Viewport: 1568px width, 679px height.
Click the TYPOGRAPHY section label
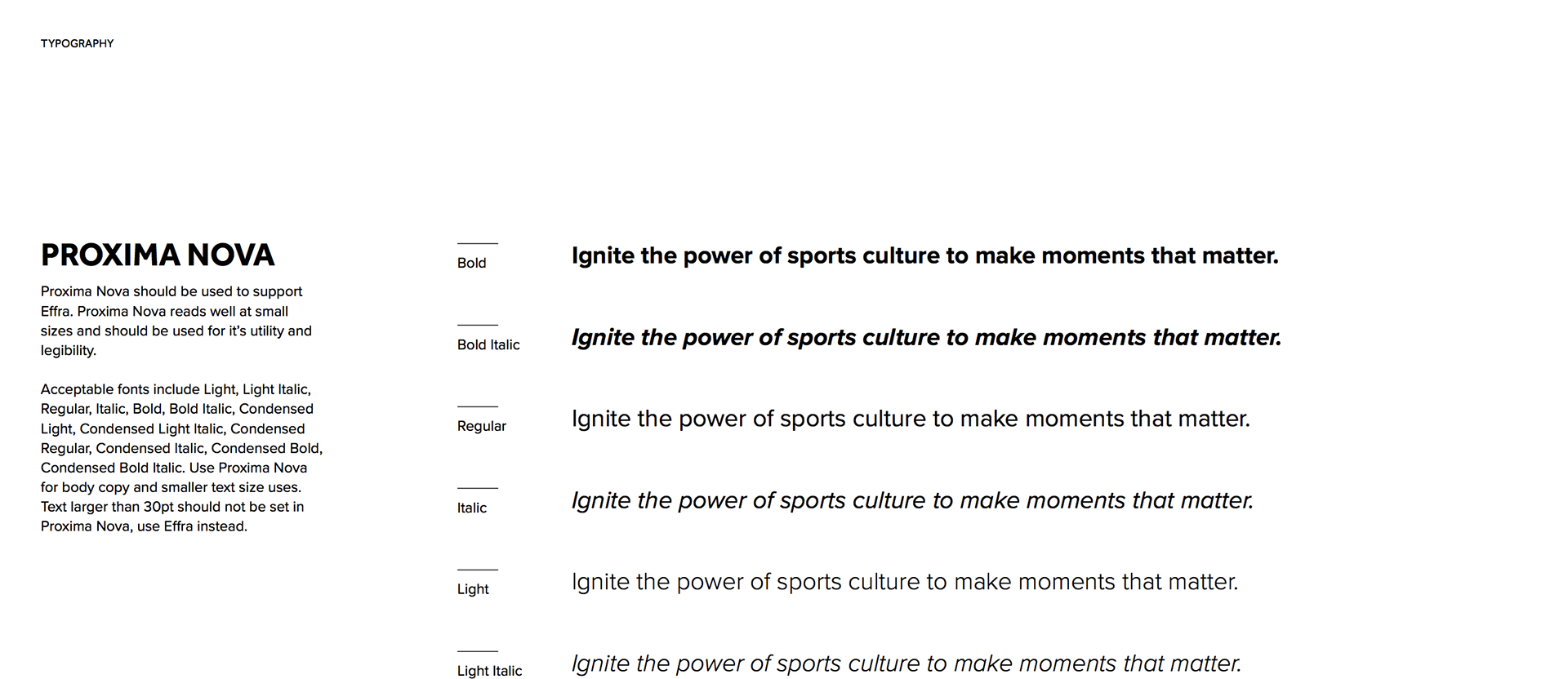(77, 43)
